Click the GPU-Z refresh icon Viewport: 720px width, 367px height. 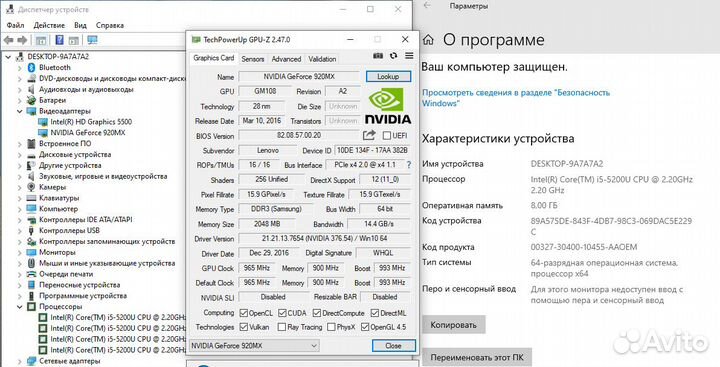click(x=394, y=56)
